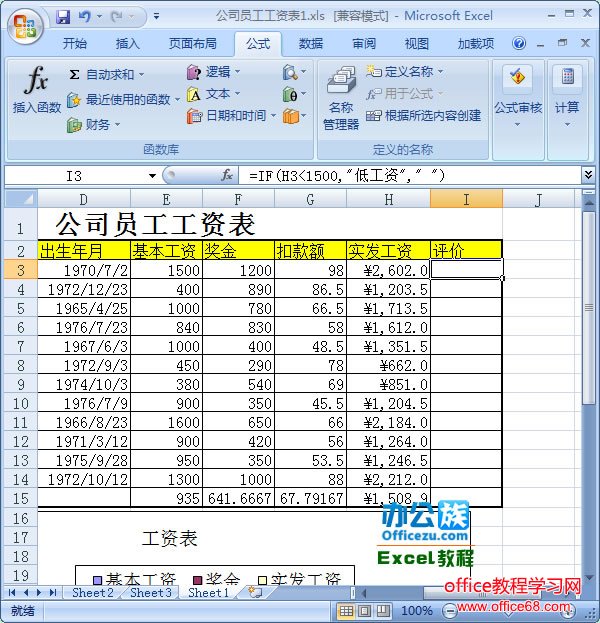
Task: Select cell containing 641.6667
Action: point(238,498)
